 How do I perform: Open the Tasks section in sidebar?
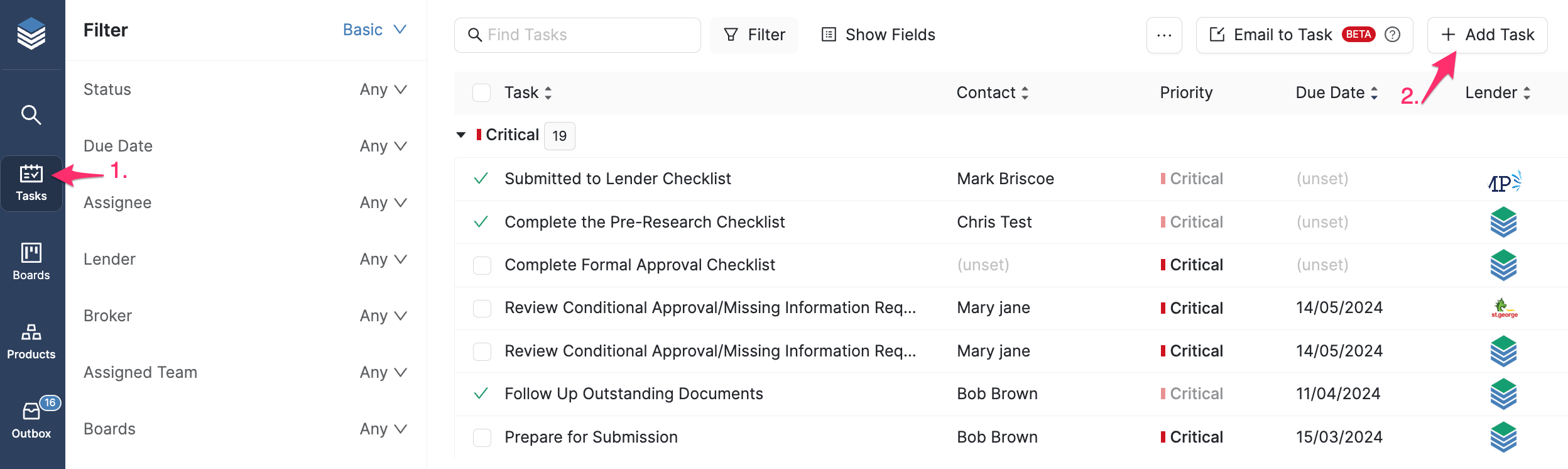point(31,183)
